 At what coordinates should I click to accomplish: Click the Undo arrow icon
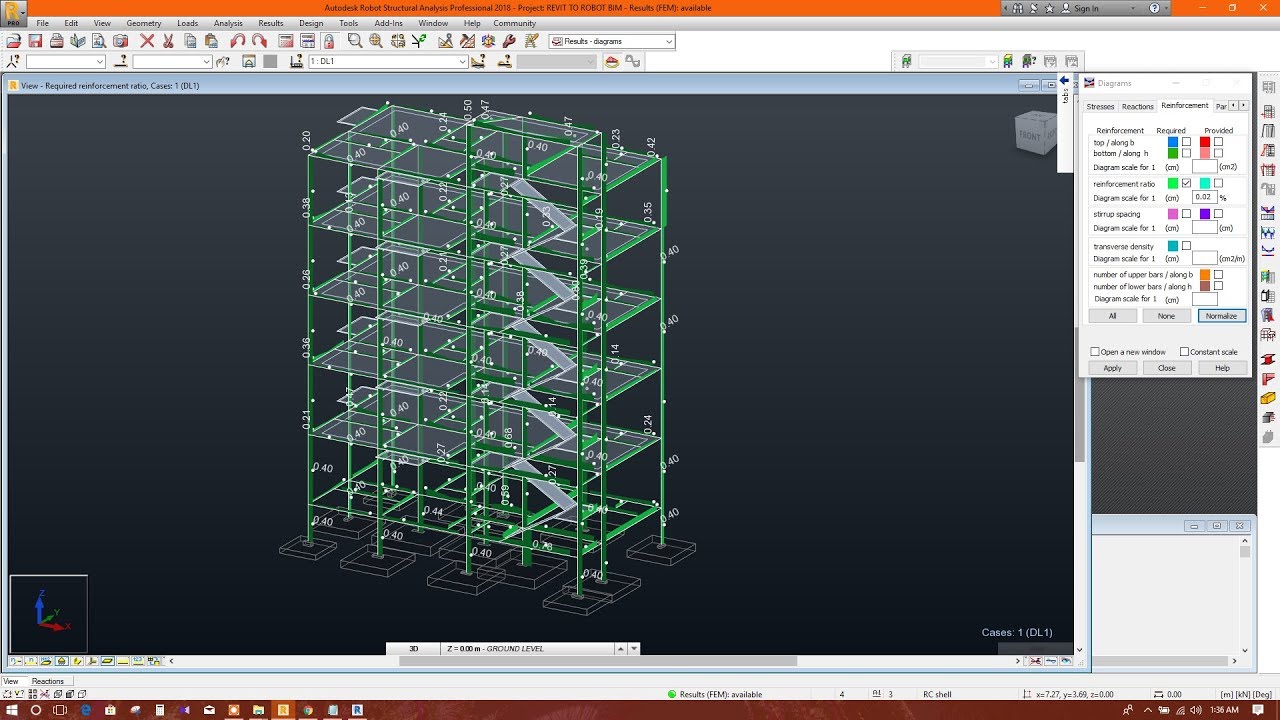coord(238,41)
